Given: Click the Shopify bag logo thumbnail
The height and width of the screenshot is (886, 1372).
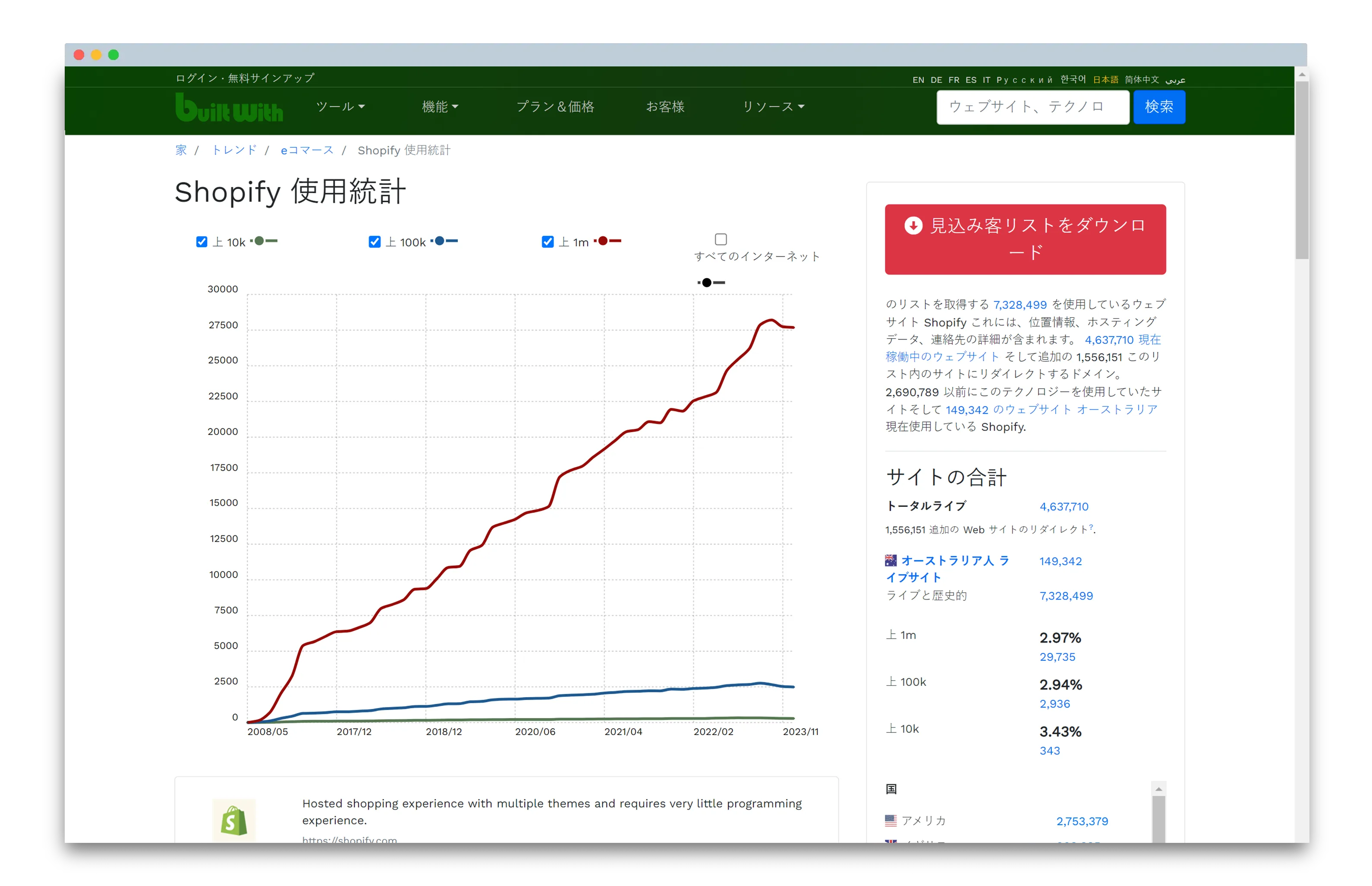Looking at the screenshot, I should (233, 820).
